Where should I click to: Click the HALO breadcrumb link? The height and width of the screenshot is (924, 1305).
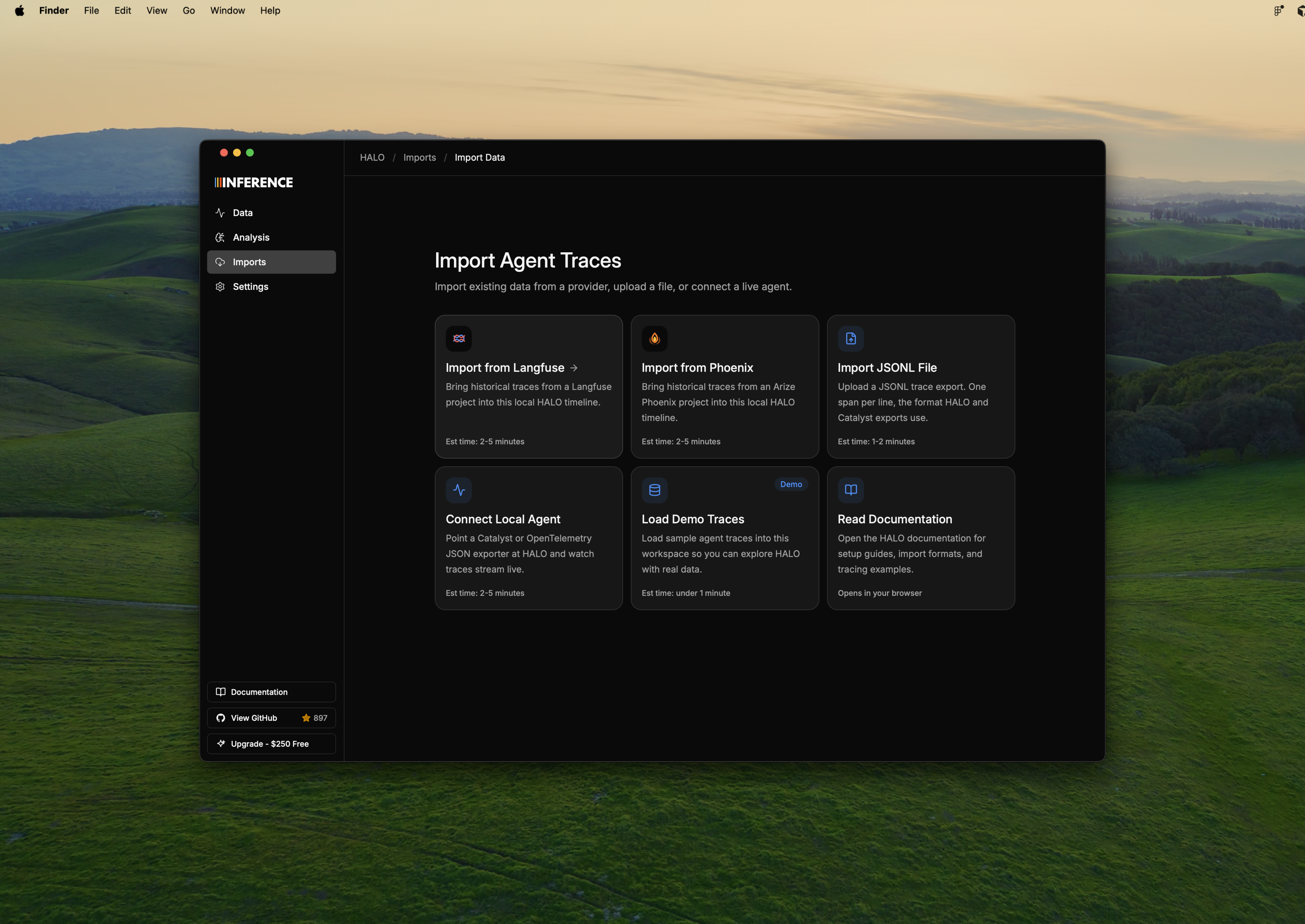point(372,158)
